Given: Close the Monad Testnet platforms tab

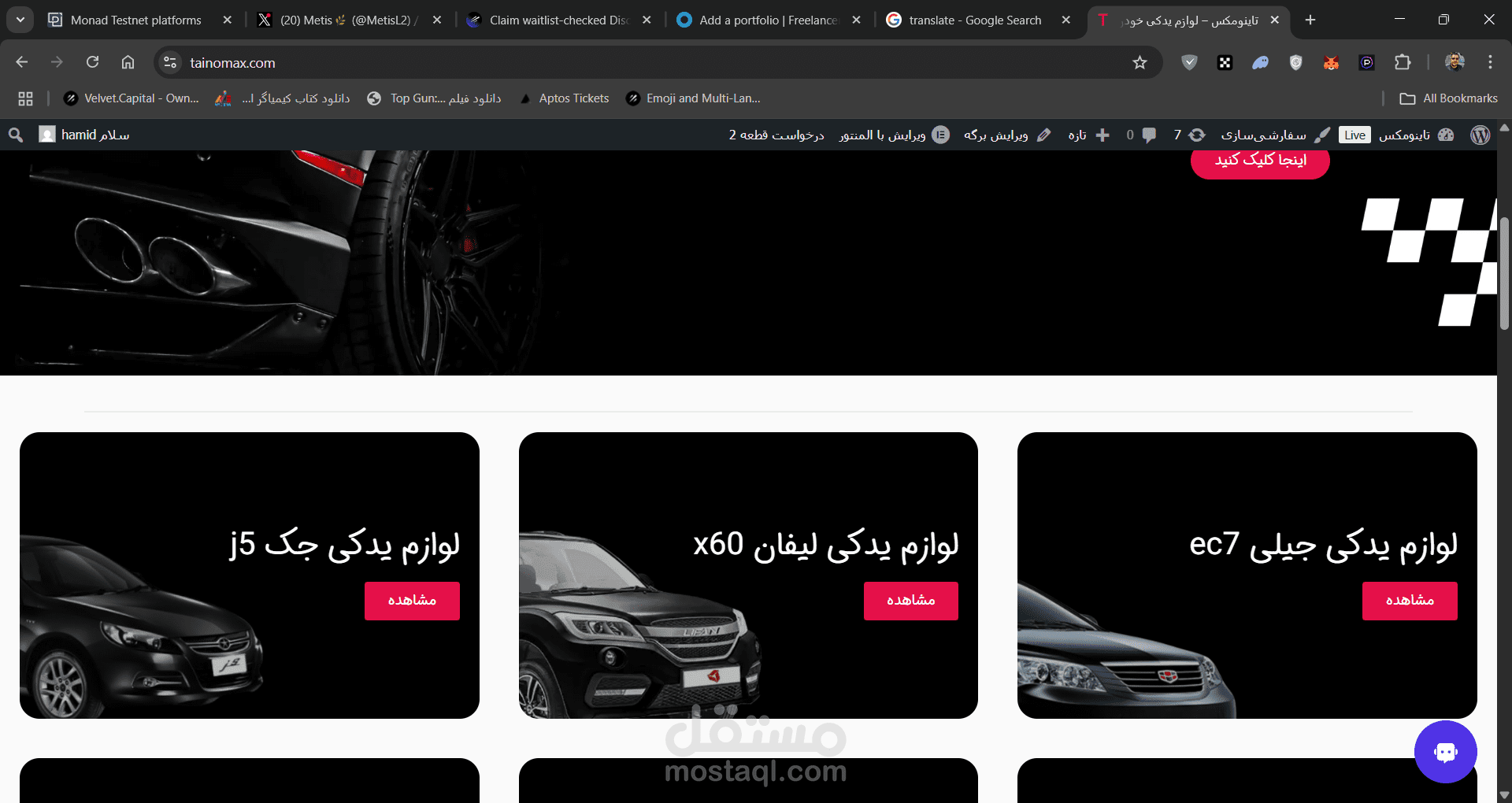Looking at the screenshot, I should [227, 20].
